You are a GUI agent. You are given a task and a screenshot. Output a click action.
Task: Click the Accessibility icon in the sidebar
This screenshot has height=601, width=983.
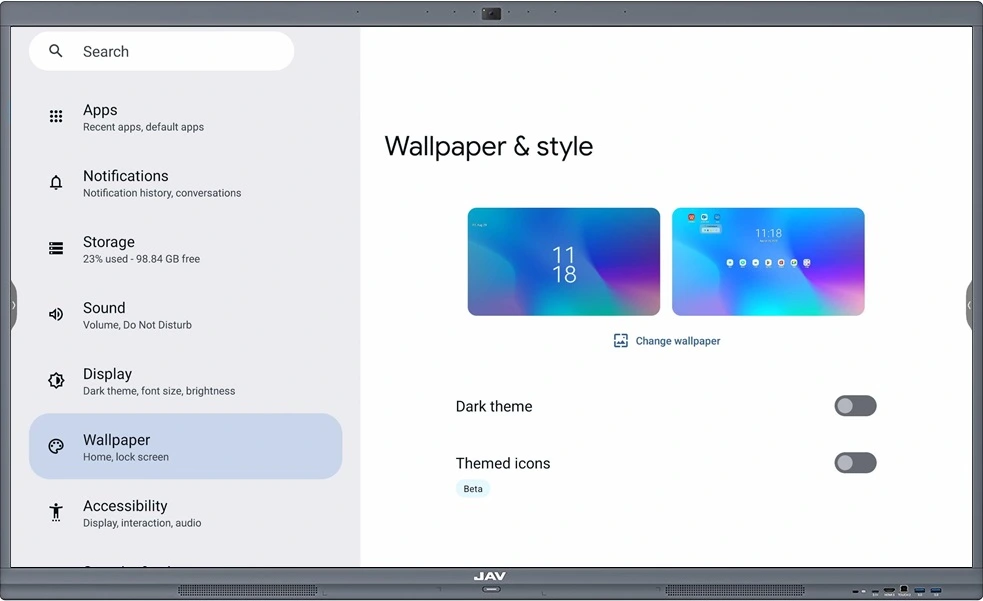pos(56,512)
